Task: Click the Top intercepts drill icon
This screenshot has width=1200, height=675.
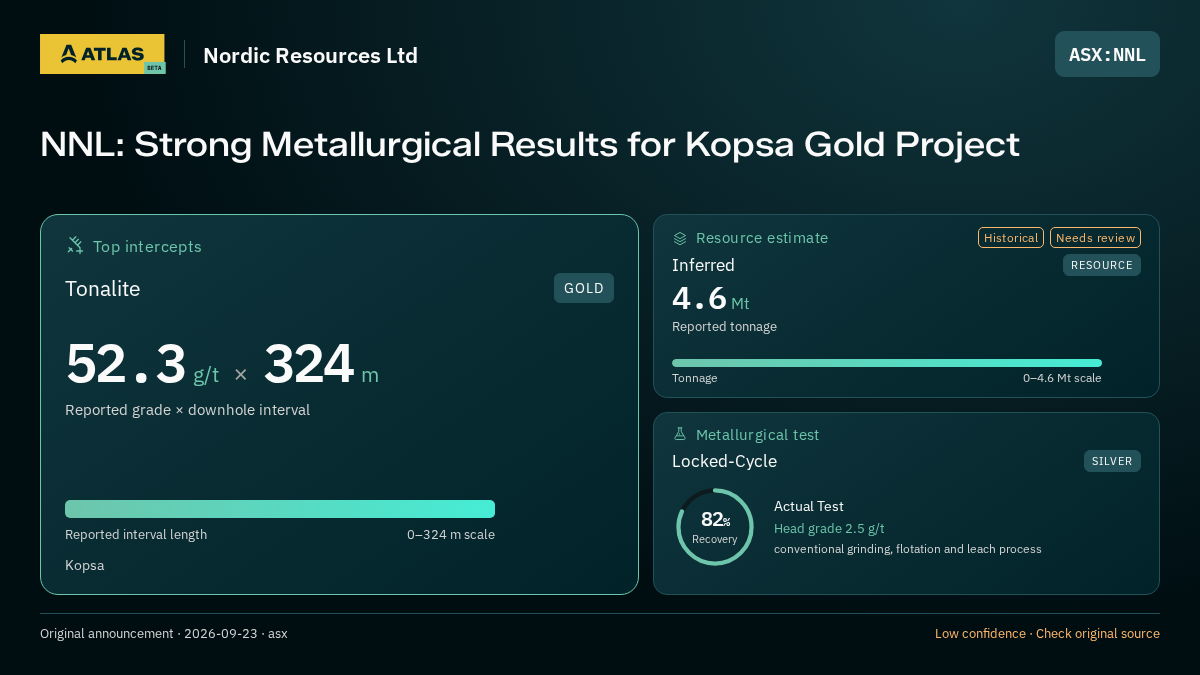Action: pyautogui.click(x=75, y=245)
